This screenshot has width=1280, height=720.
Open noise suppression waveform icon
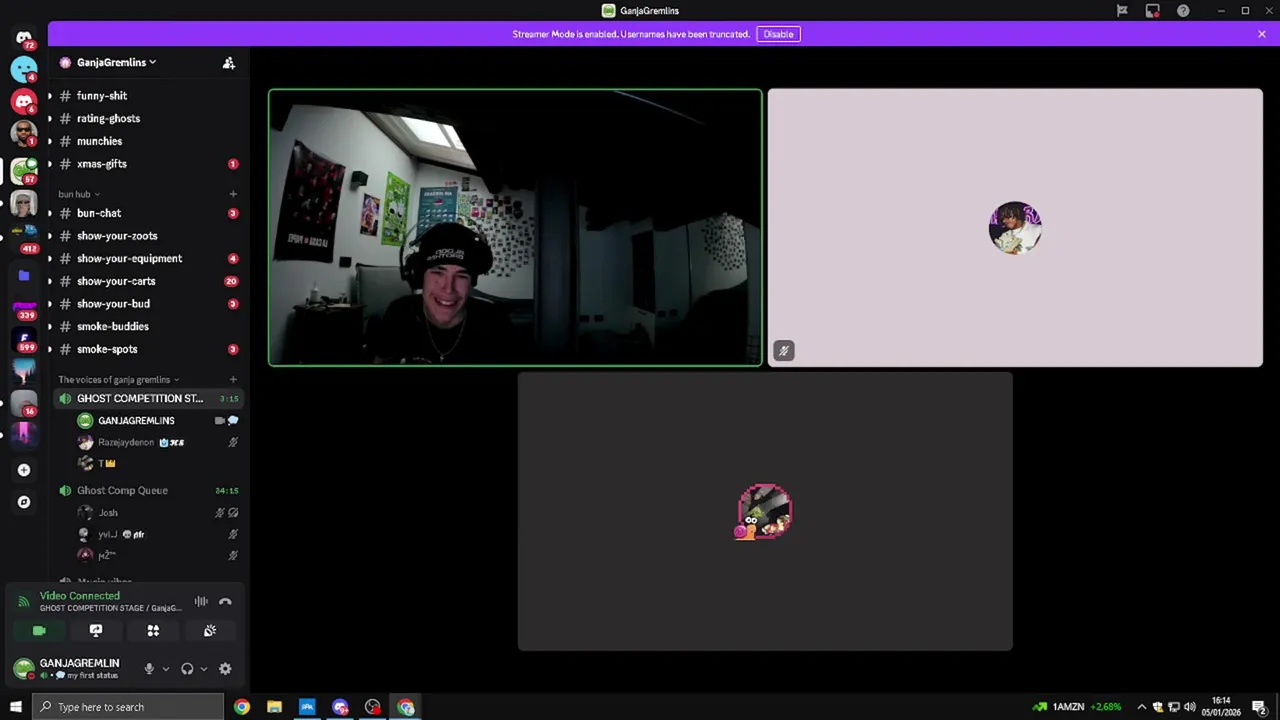[x=201, y=602]
